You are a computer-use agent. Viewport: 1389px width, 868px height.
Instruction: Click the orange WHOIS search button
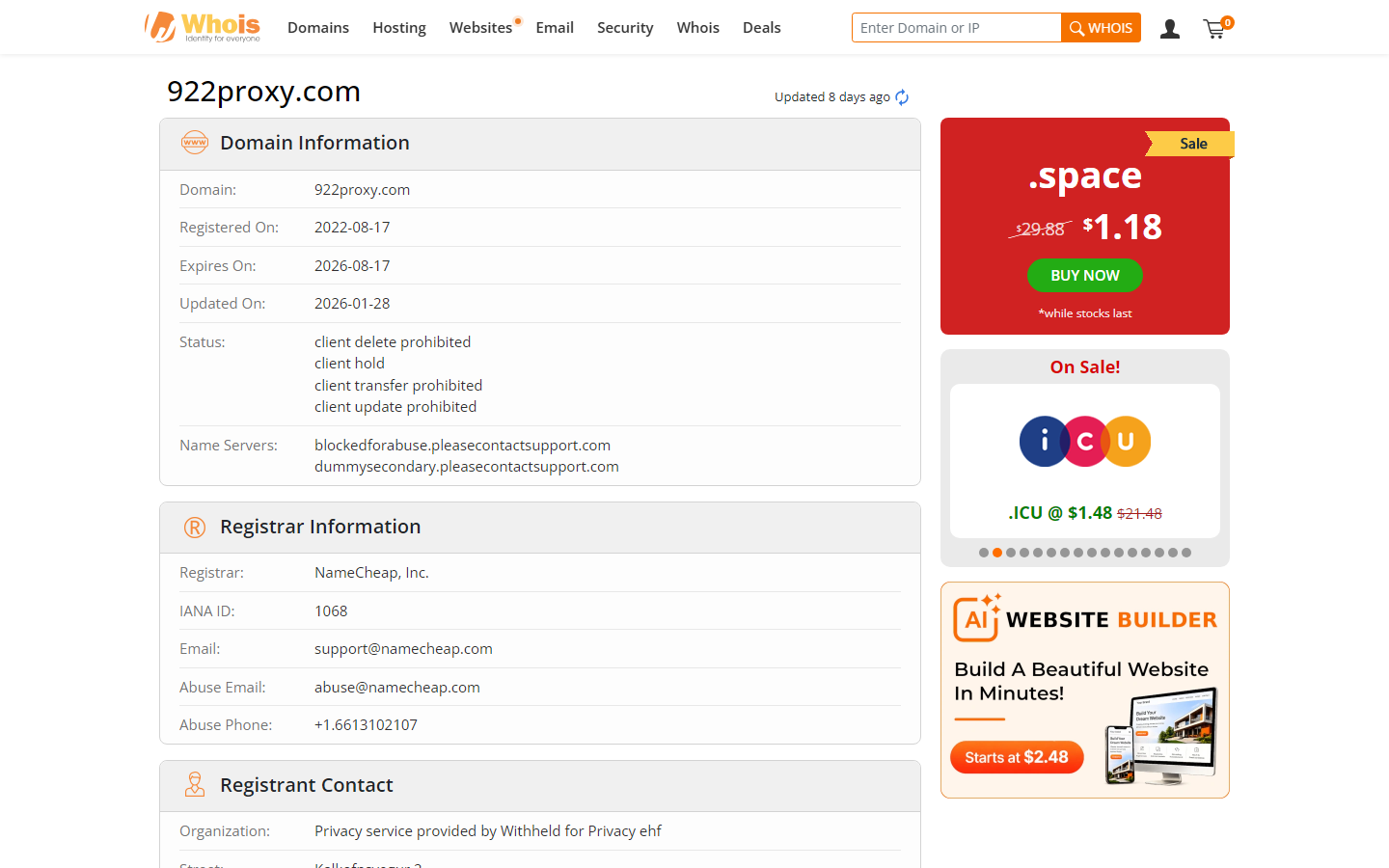[1101, 28]
